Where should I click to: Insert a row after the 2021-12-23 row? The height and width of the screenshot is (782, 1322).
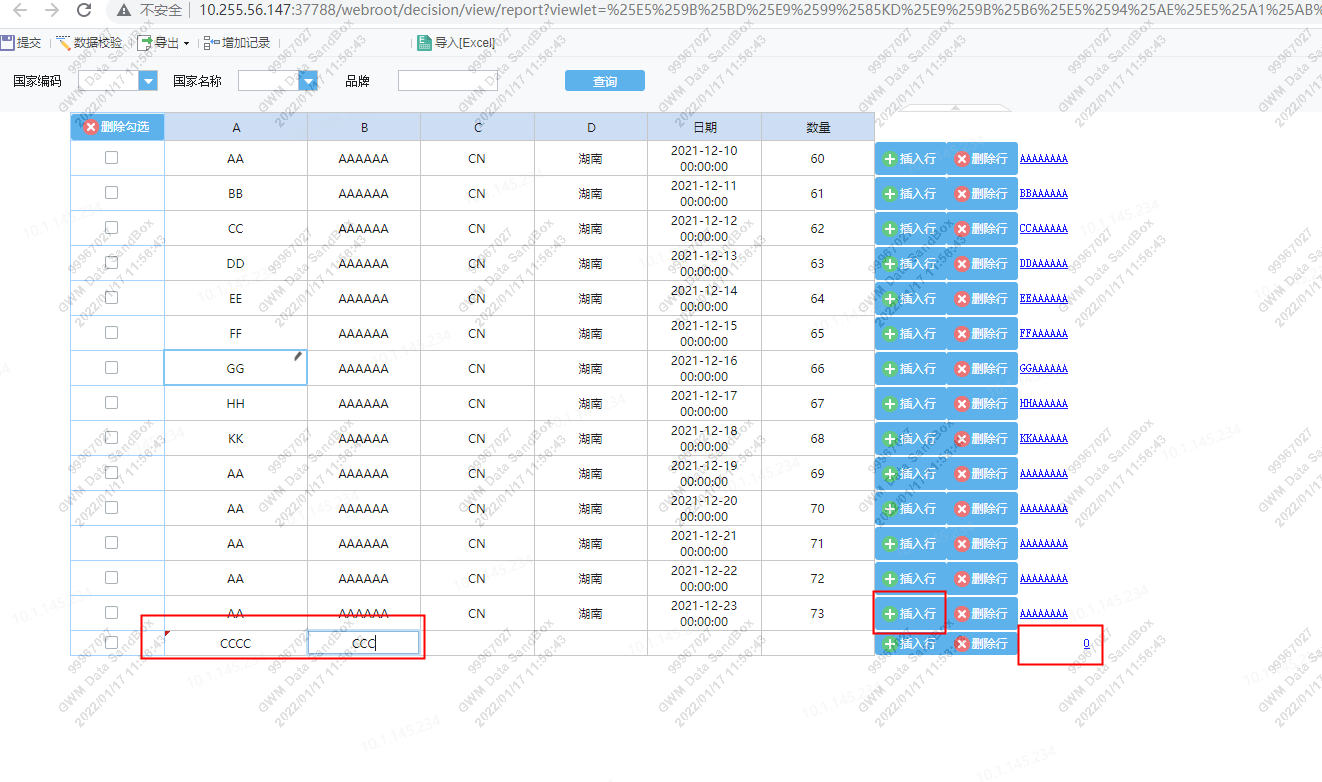click(910, 613)
